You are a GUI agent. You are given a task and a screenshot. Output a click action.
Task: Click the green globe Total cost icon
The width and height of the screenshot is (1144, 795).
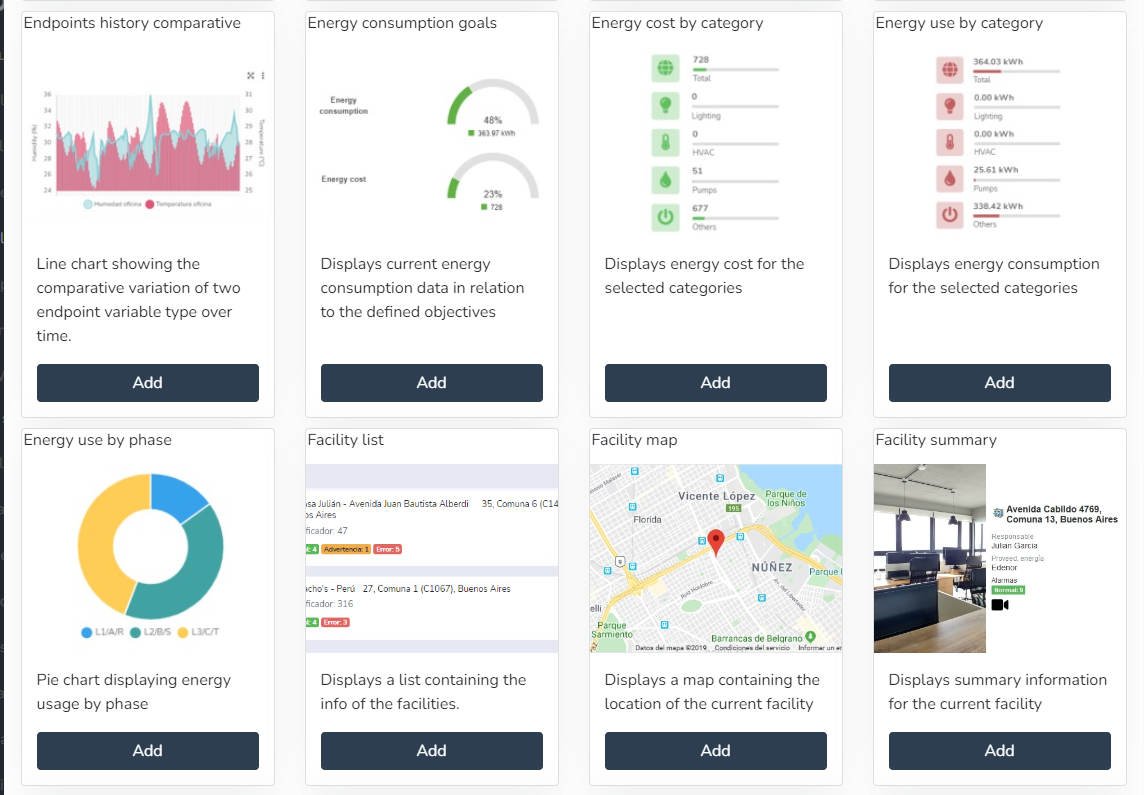(x=664, y=69)
